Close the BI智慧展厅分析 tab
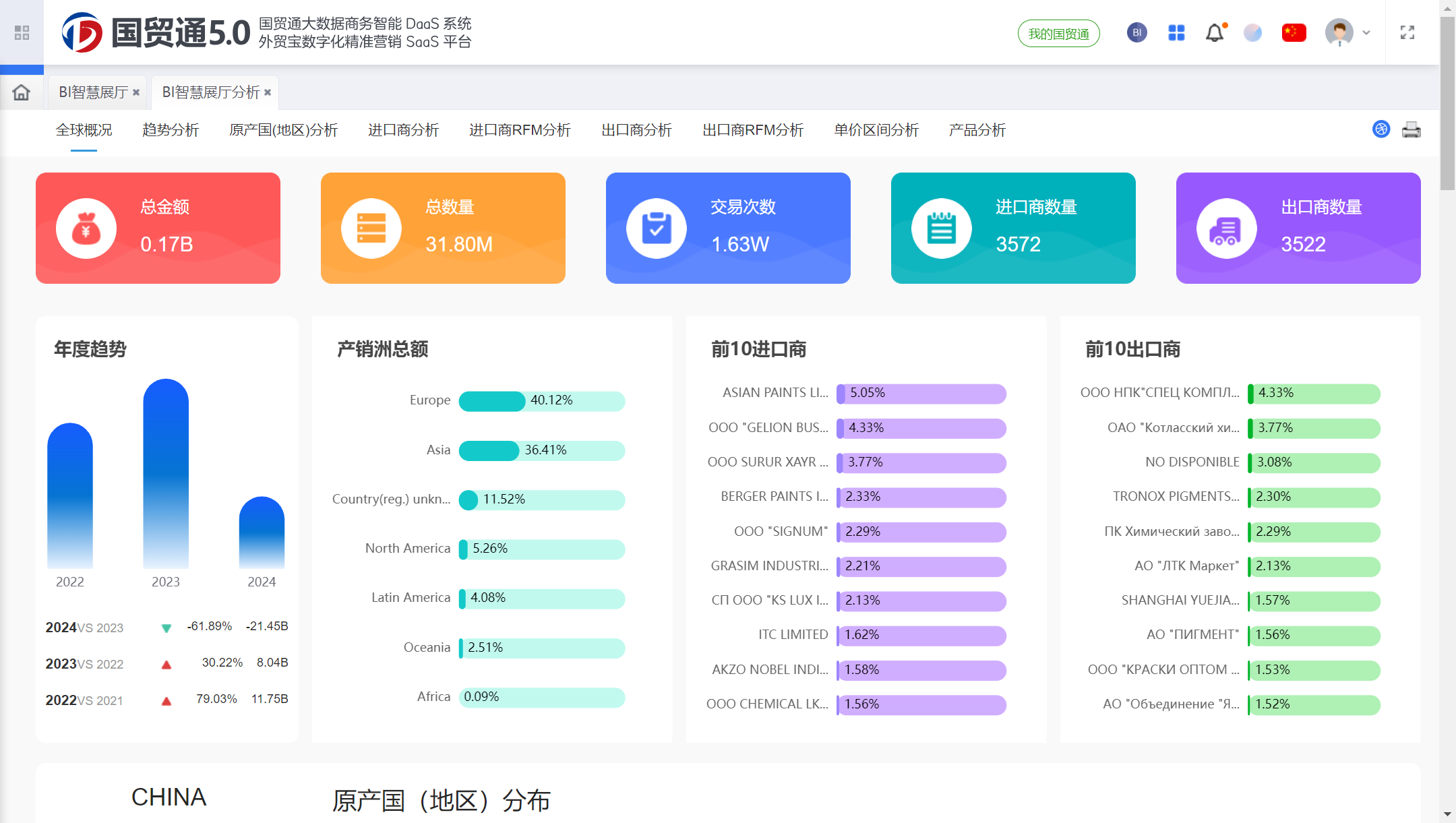Image resolution: width=1456 pixels, height=823 pixels. 268,92
